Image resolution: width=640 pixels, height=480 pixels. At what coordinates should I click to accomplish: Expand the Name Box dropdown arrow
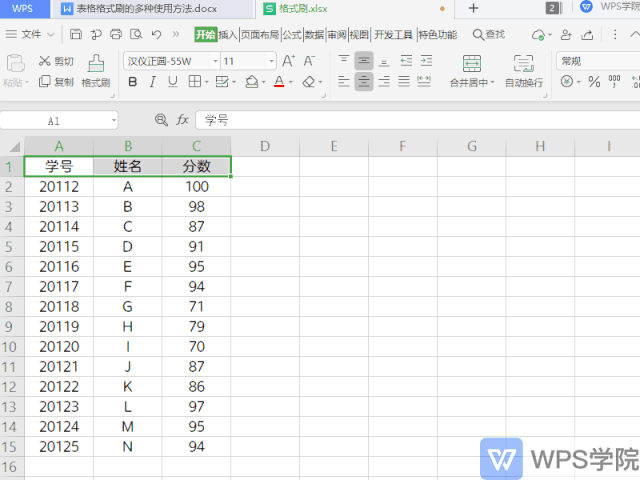point(114,120)
